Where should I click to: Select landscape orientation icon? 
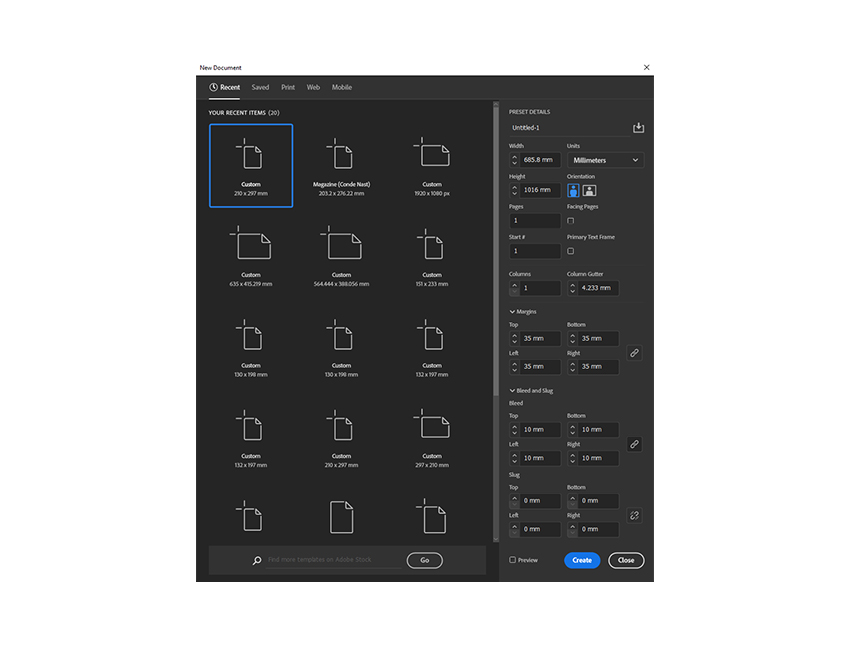point(589,190)
